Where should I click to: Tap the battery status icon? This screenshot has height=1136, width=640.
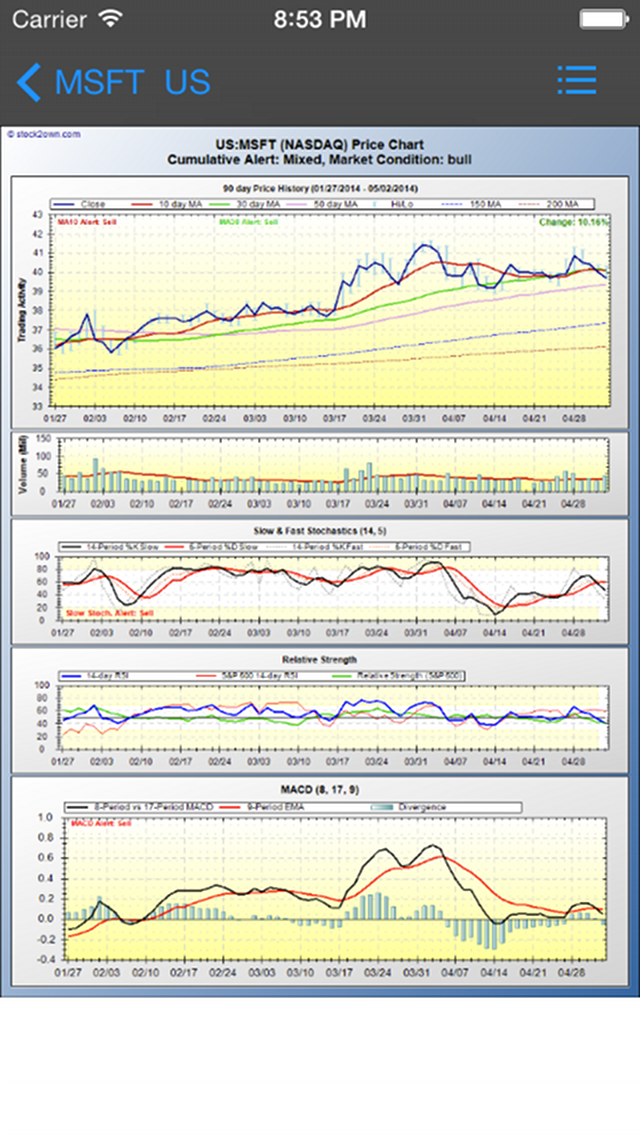(603, 19)
